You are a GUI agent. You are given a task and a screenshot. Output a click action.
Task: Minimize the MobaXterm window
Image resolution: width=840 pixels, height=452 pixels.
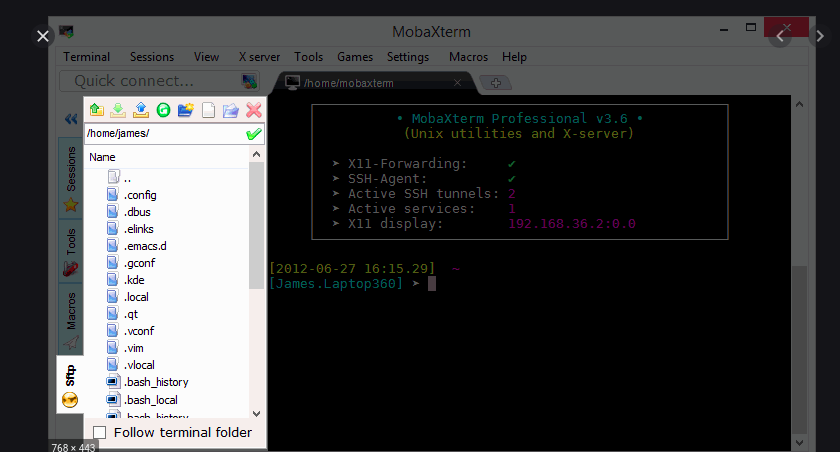click(x=724, y=29)
